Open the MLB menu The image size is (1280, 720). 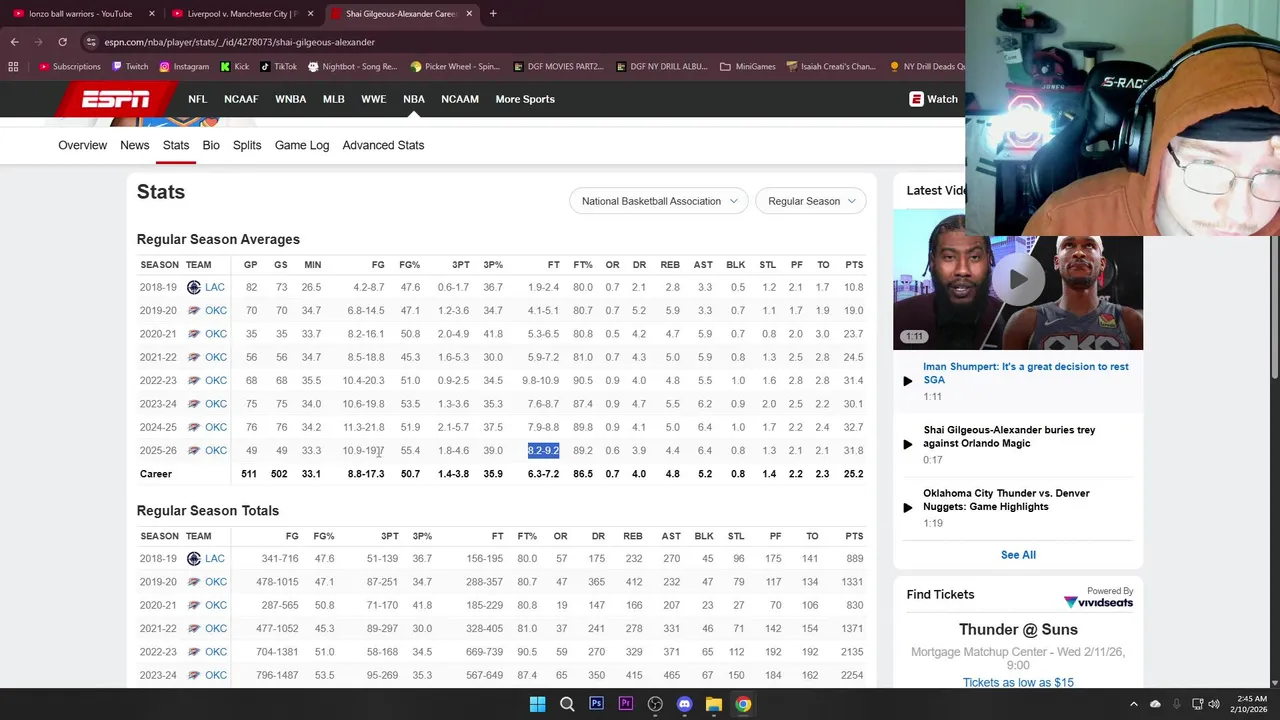(x=333, y=99)
